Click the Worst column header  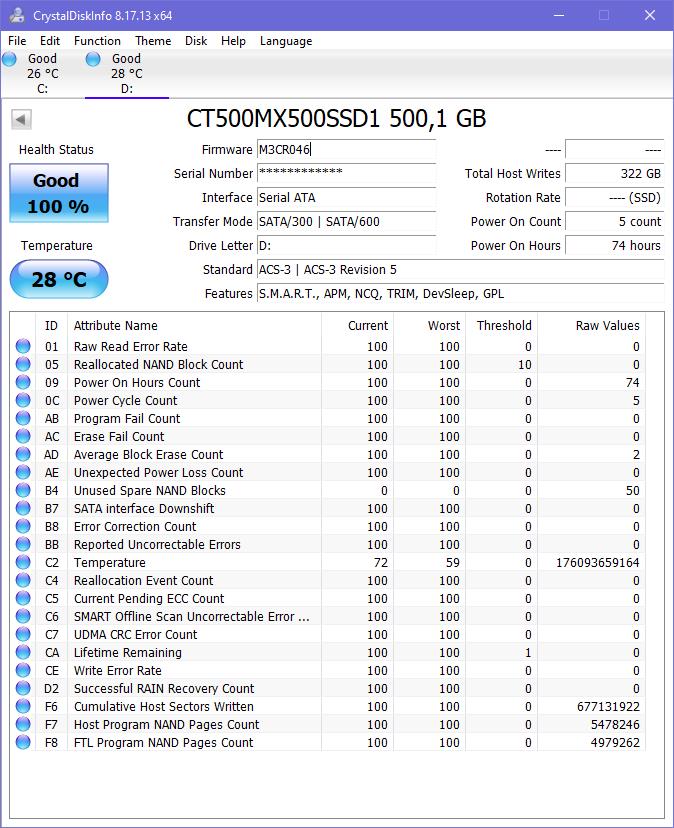tap(429, 325)
